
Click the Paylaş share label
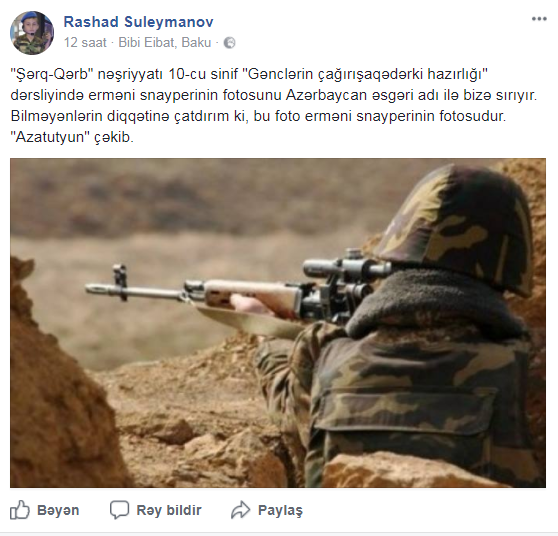[280, 510]
